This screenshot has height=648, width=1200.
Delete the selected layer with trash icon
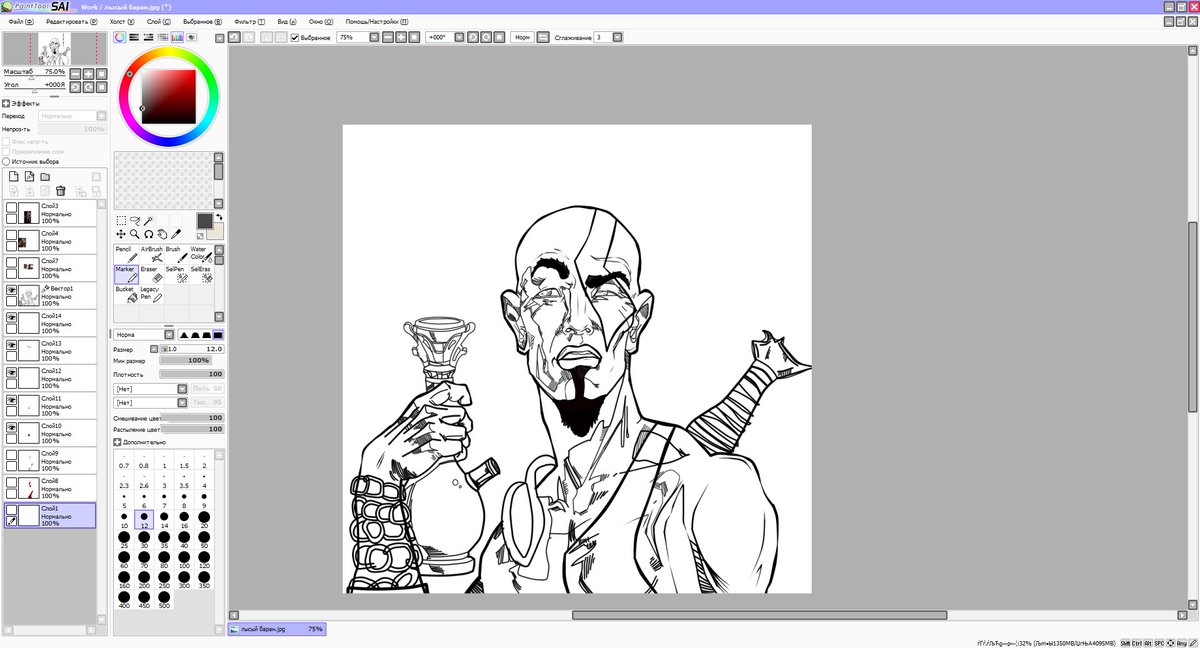61,190
